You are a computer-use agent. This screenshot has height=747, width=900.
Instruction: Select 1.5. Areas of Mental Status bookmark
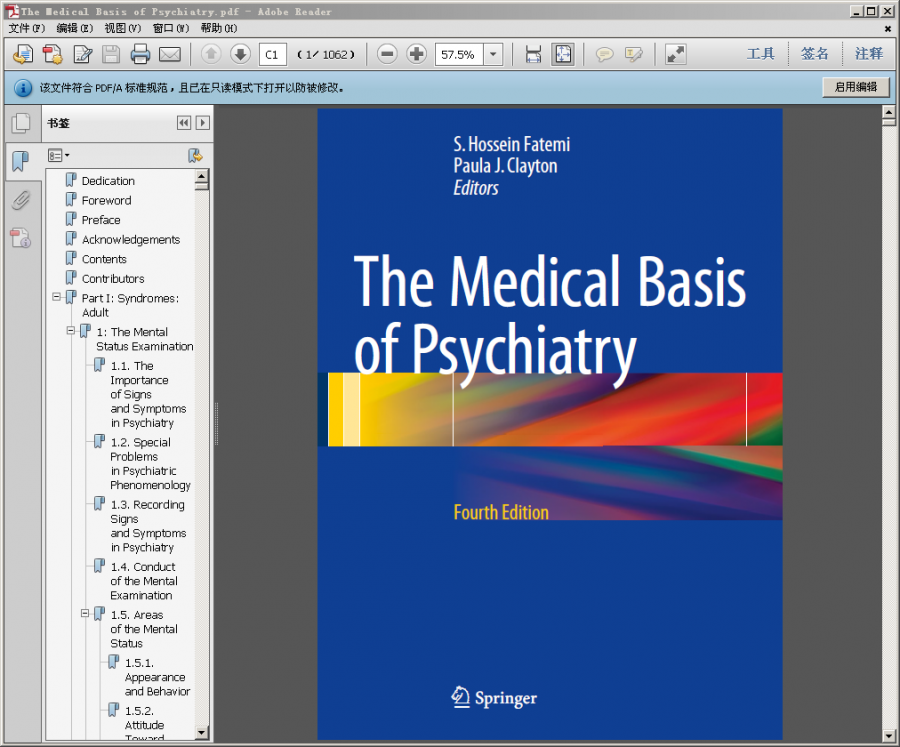144,629
